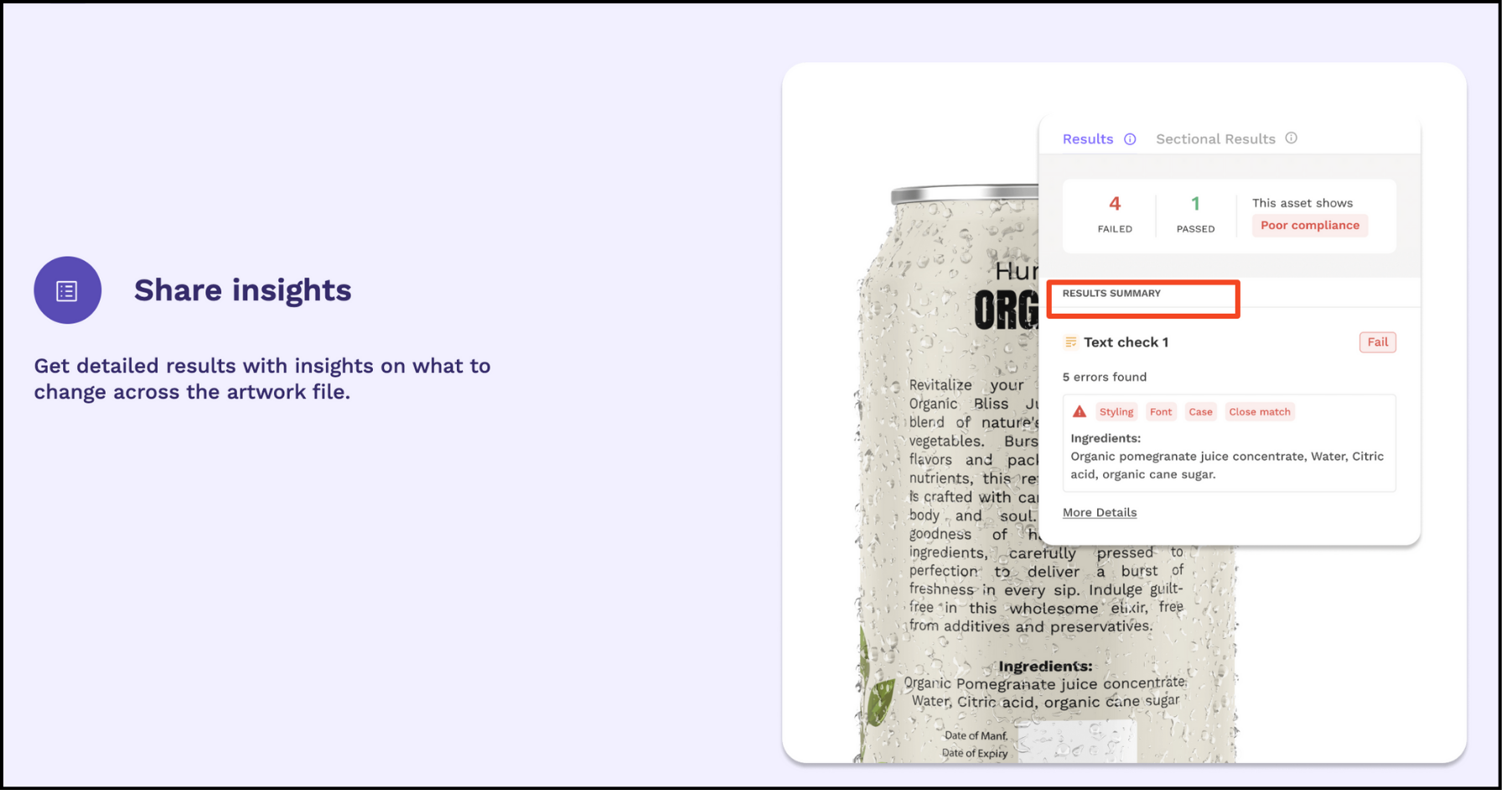Viewport: 1512px width, 805px height.
Task: Click the RESULTS SUMMARY heading
Action: point(1111,293)
